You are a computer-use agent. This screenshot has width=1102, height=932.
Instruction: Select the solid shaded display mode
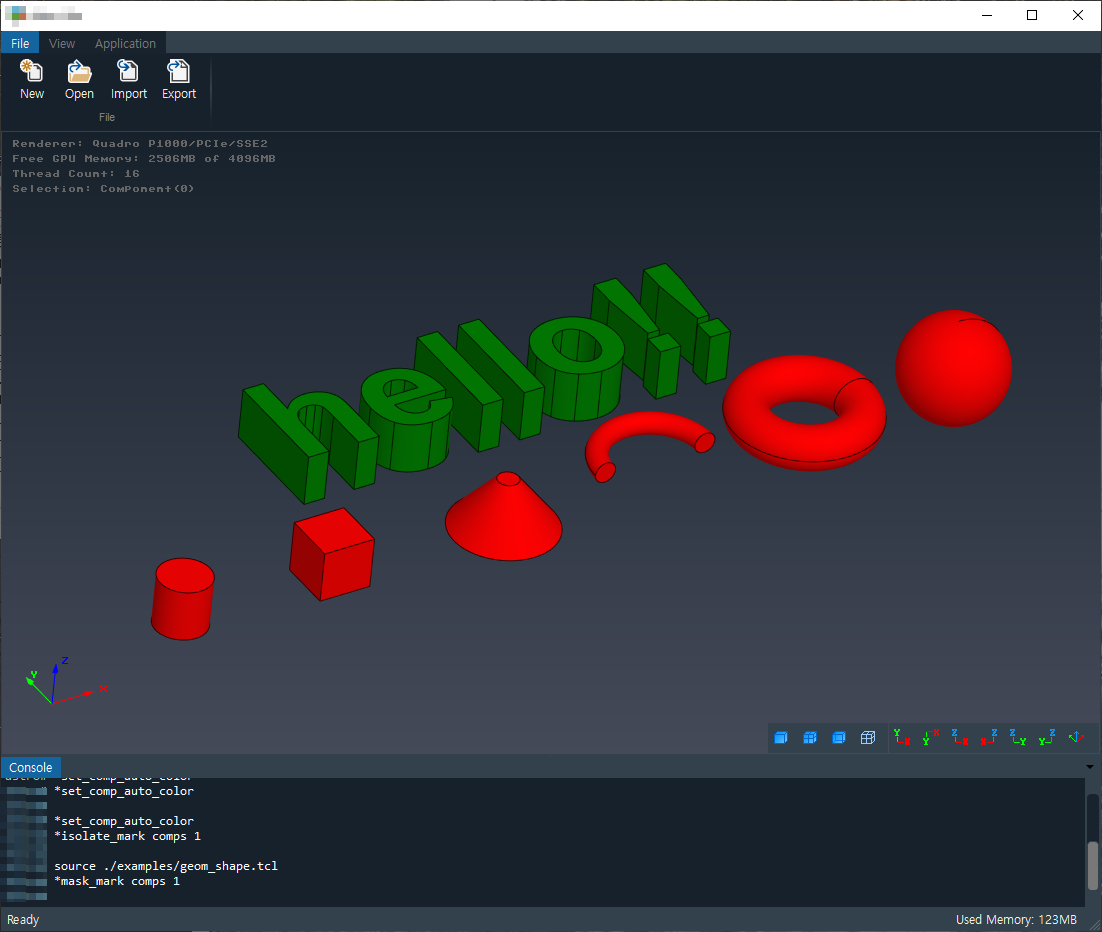click(x=781, y=737)
